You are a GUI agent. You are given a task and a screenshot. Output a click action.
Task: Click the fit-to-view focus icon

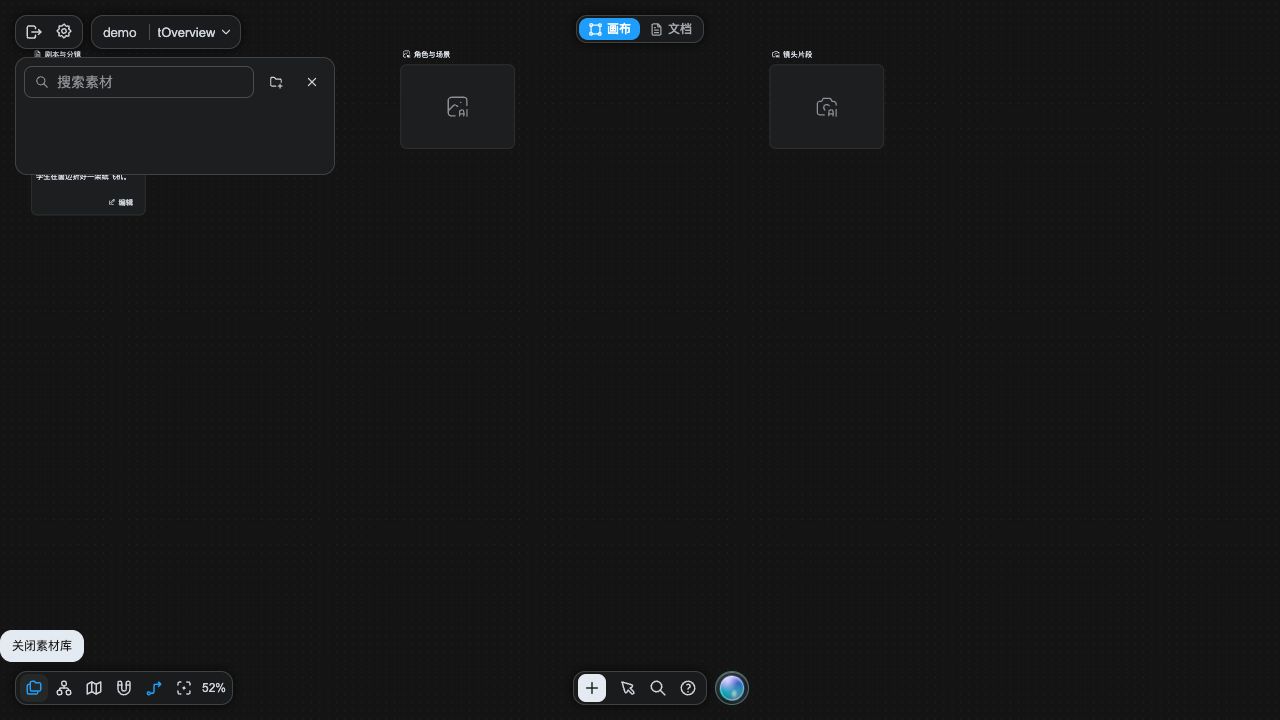tap(184, 688)
